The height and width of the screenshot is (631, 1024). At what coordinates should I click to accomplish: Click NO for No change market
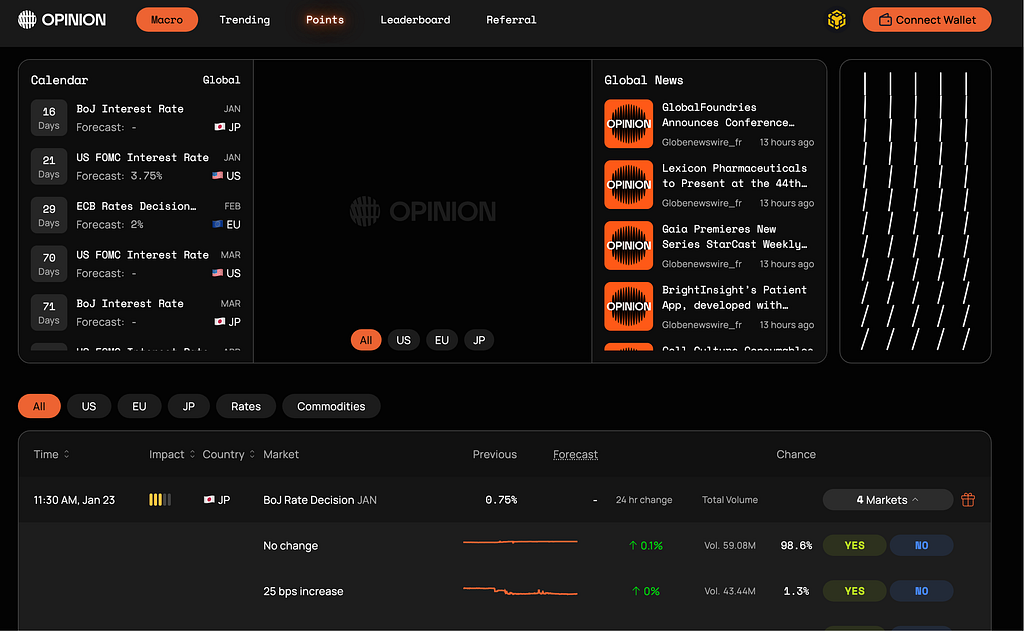coord(921,545)
